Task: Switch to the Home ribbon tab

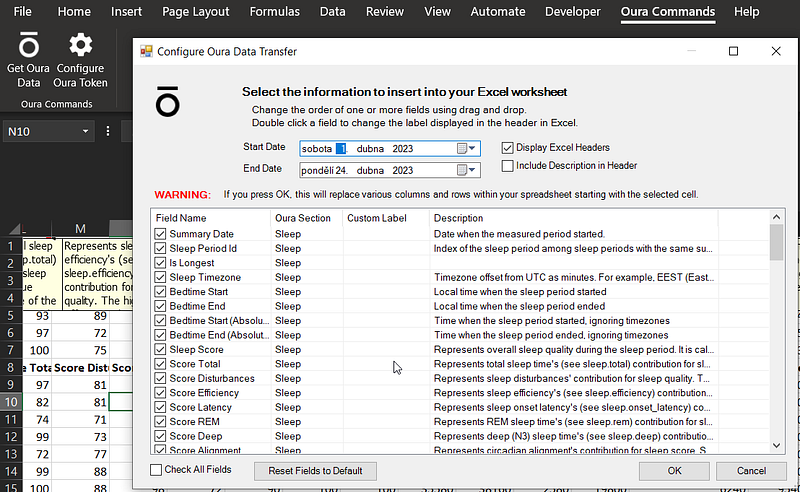Action: (74, 11)
